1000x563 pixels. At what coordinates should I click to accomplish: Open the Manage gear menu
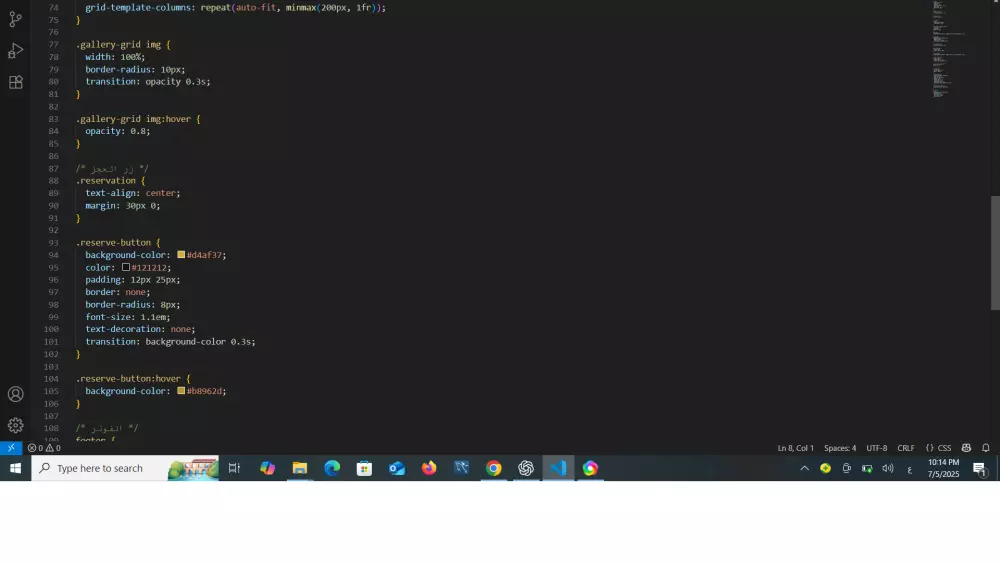(15, 425)
